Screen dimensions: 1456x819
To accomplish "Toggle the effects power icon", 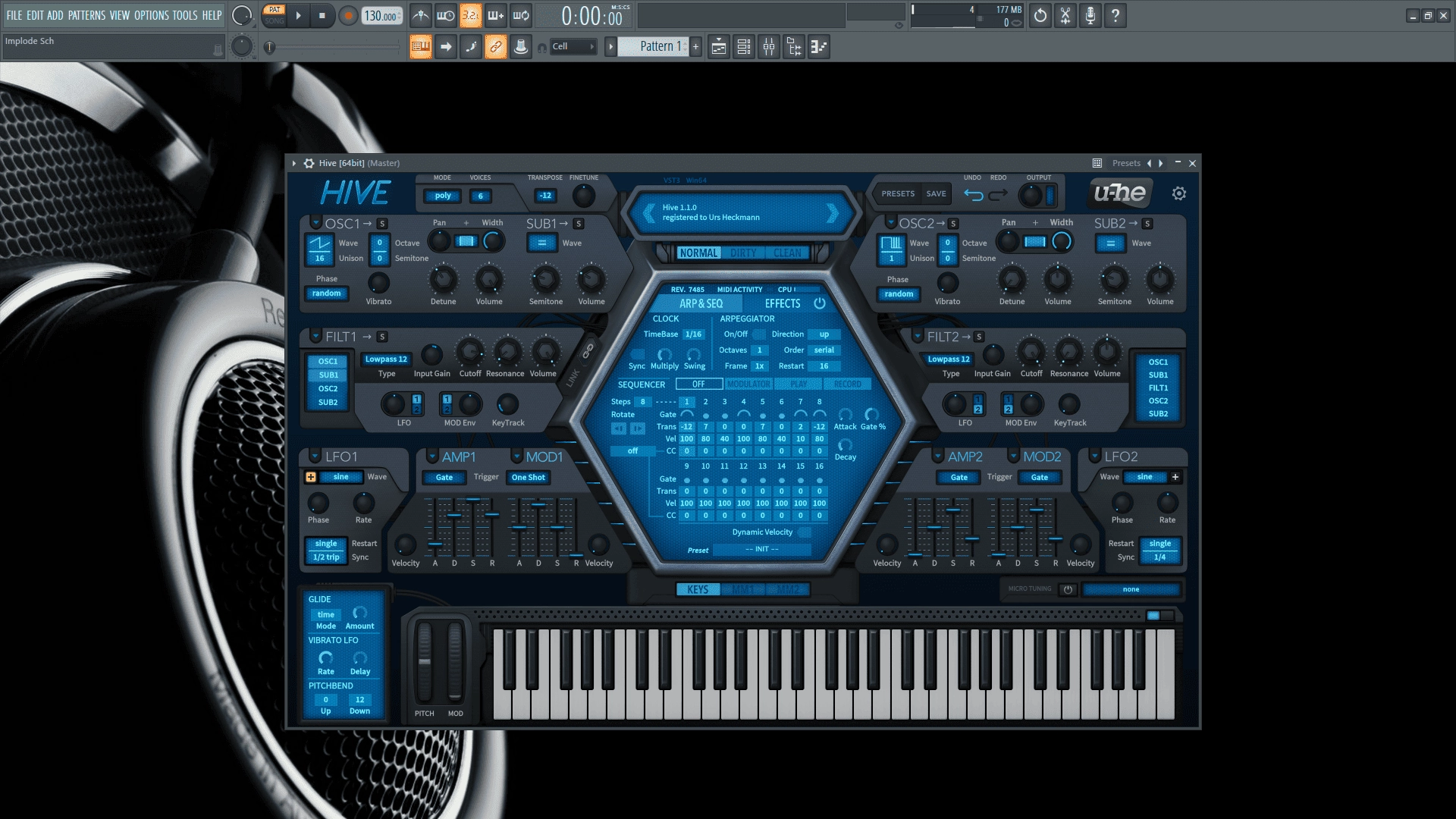I will click(820, 303).
